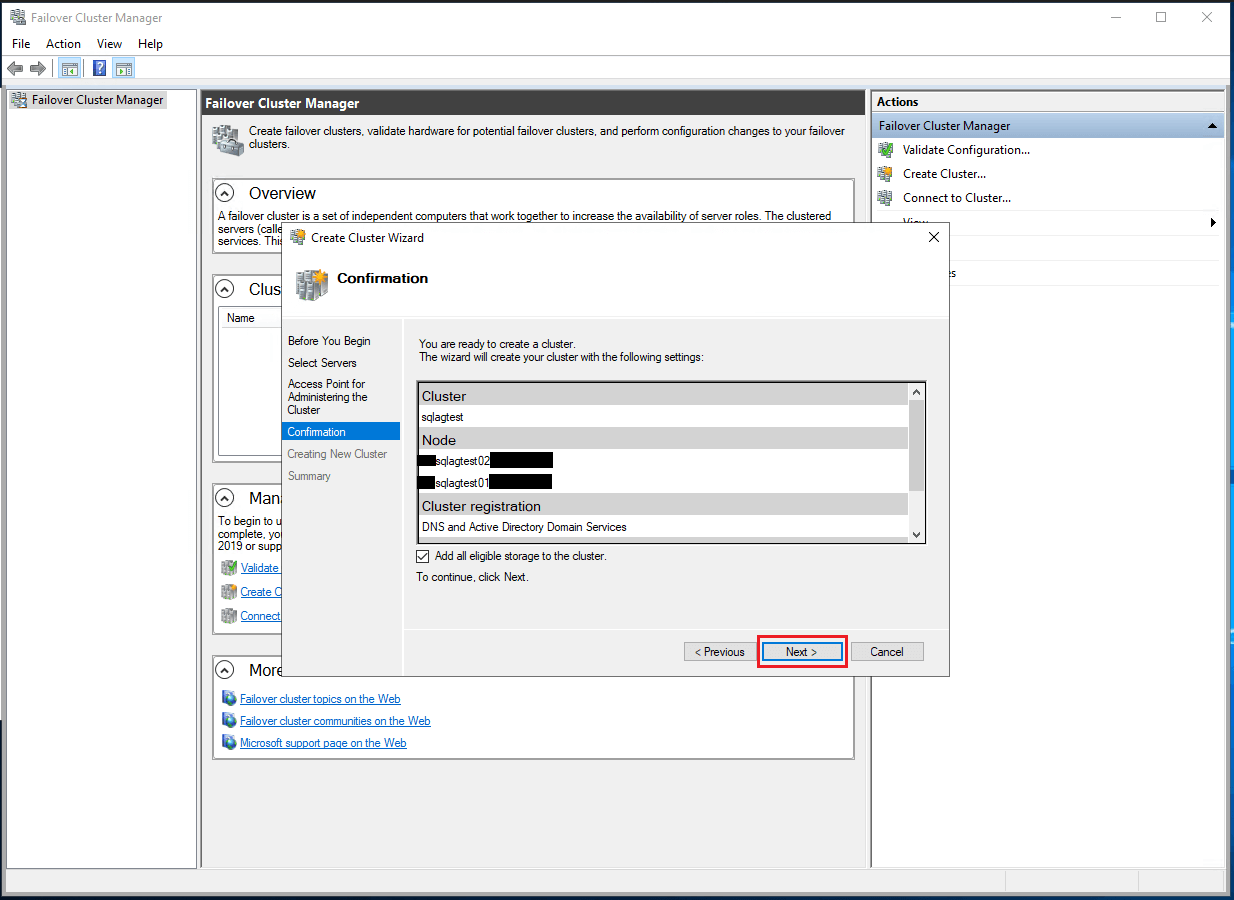Screen dimensions: 1234x900
Task: Open the View menu in the menu bar
Action: tap(109, 44)
